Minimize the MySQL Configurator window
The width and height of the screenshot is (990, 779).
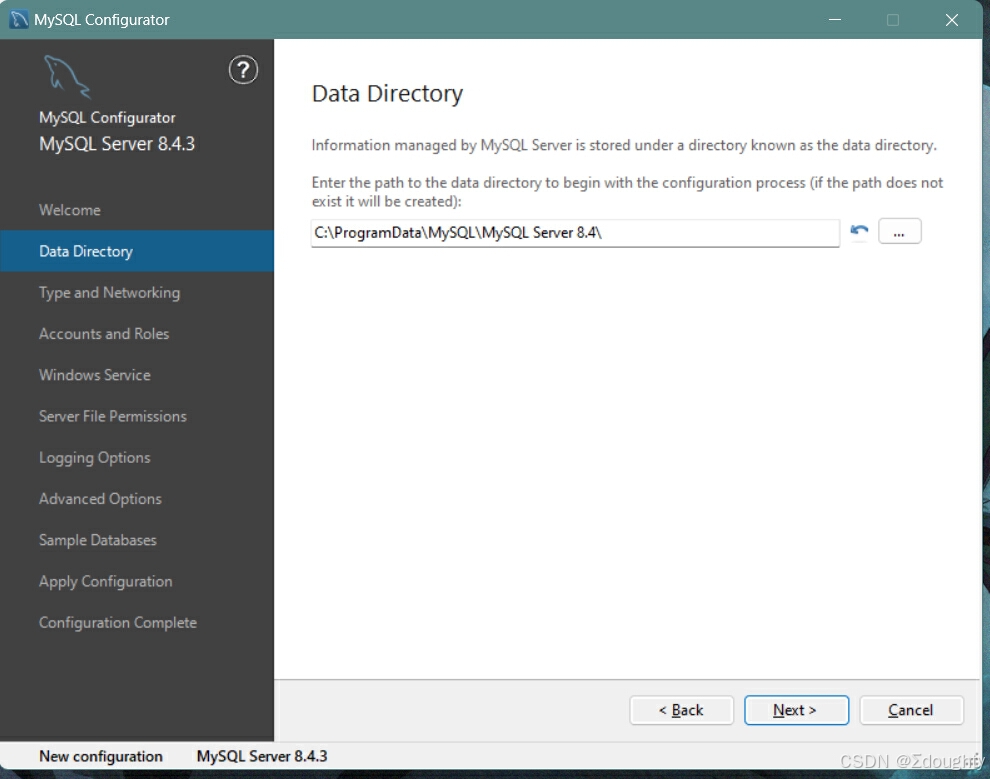(835, 20)
